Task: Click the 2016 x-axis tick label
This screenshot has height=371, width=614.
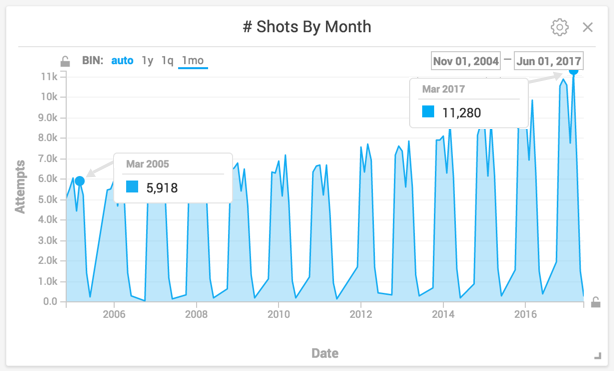Action: coord(525,314)
